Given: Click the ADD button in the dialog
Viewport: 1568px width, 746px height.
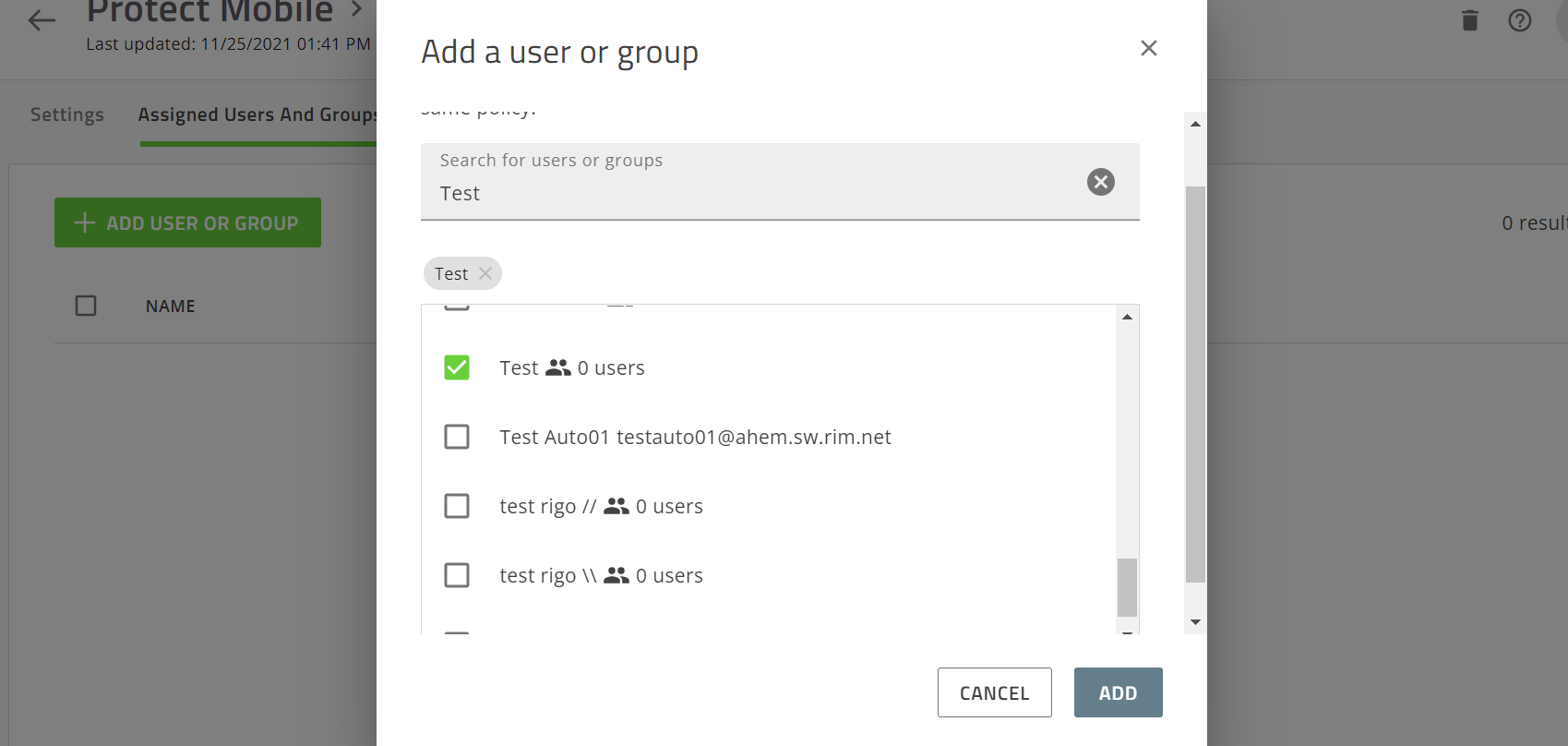Looking at the screenshot, I should click(1119, 692).
